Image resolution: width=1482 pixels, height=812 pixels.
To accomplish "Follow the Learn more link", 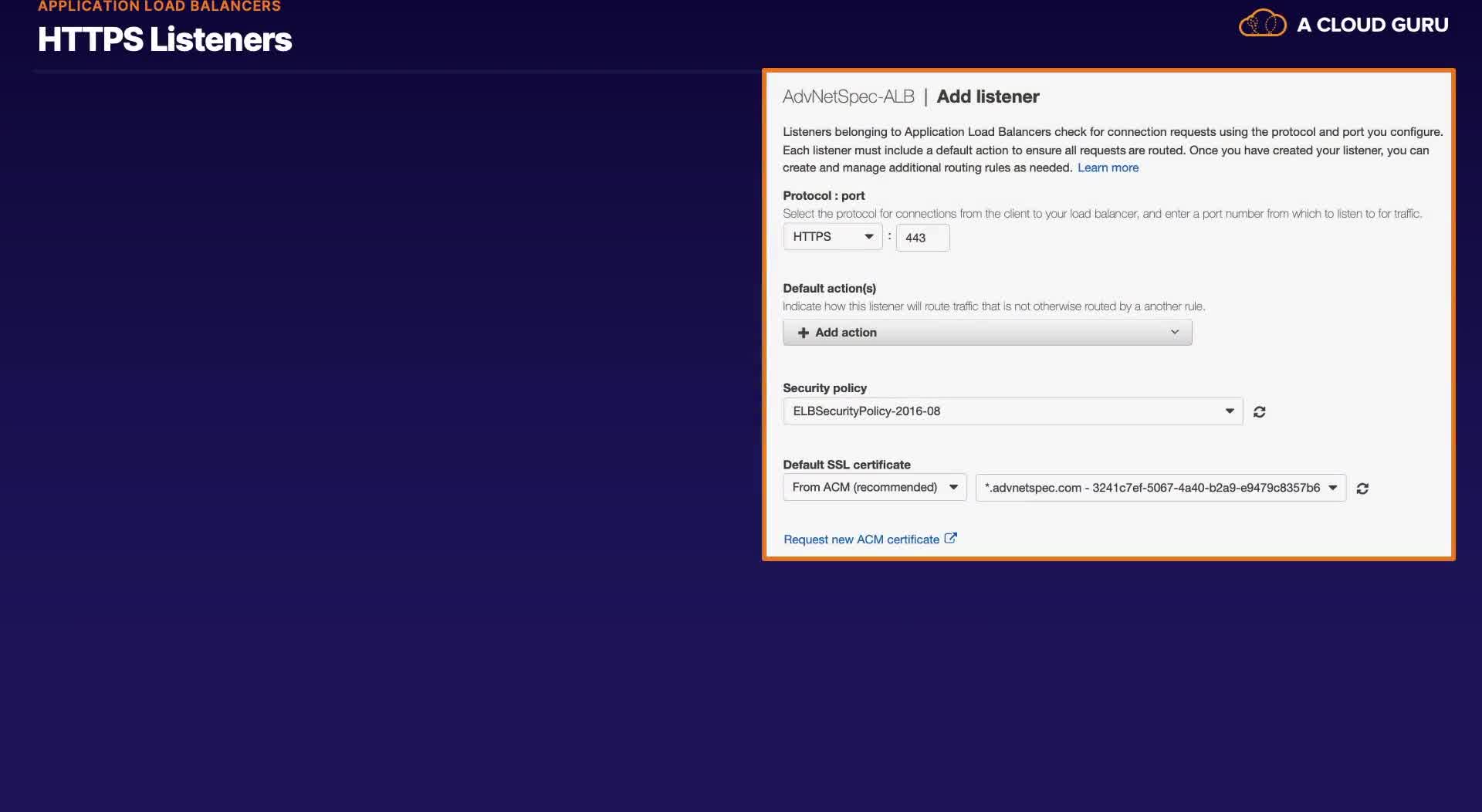I will (1108, 167).
